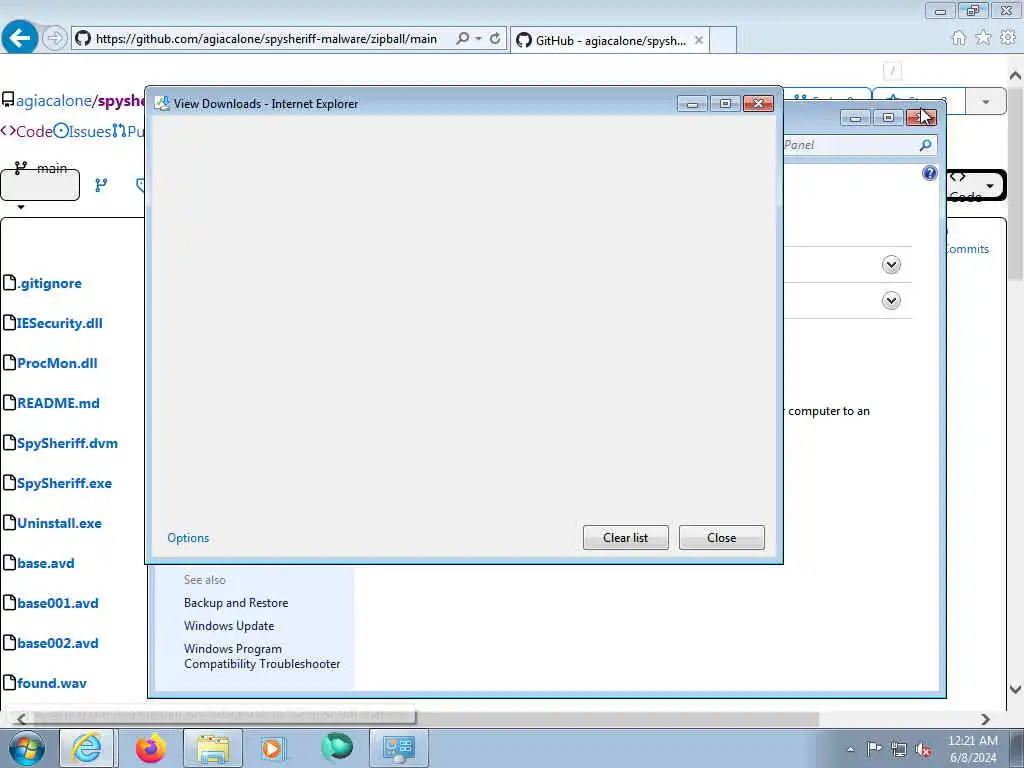Open the IESecurity.dll file

pyautogui.click(x=59, y=323)
